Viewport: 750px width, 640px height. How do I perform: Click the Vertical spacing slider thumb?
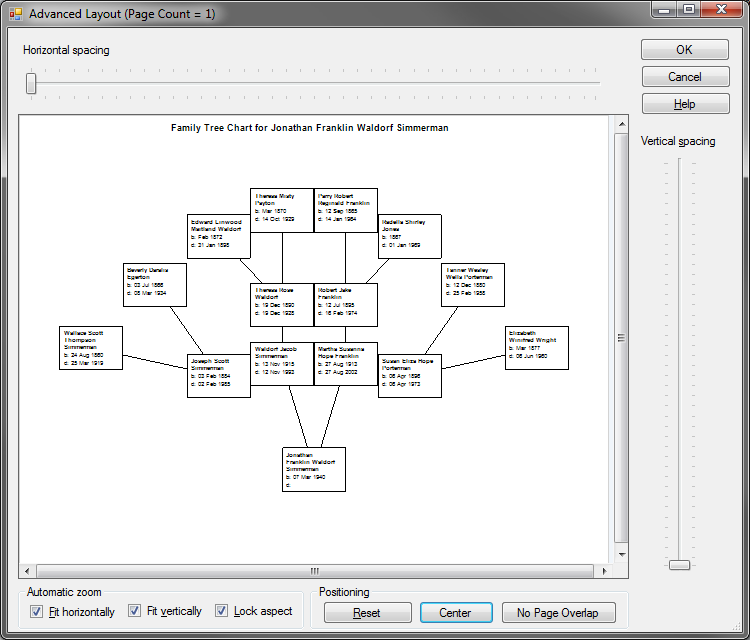click(x=679, y=565)
